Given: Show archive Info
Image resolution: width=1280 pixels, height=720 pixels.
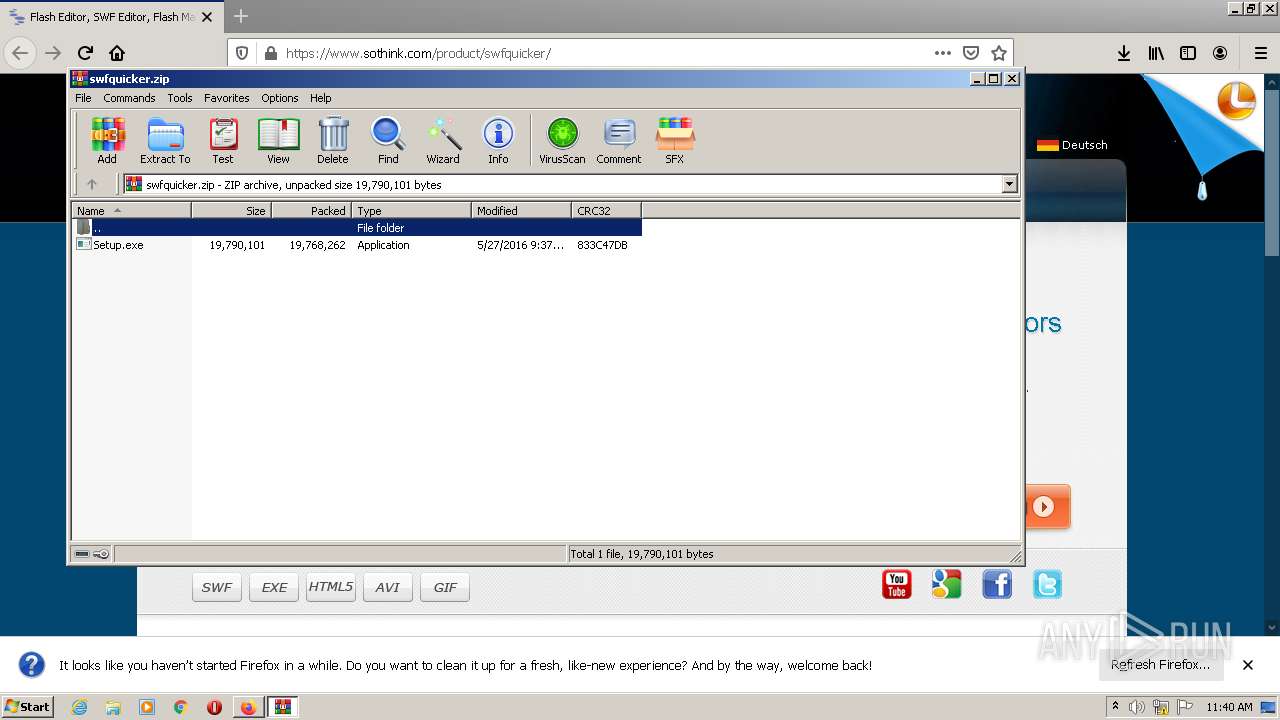Looking at the screenshot, I should point(498,140).
